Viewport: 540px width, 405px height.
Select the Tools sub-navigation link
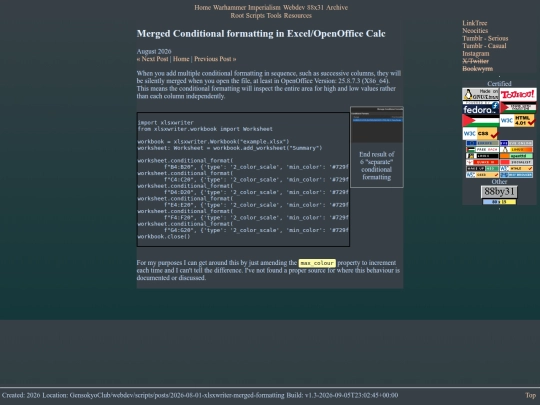[274, 15]
